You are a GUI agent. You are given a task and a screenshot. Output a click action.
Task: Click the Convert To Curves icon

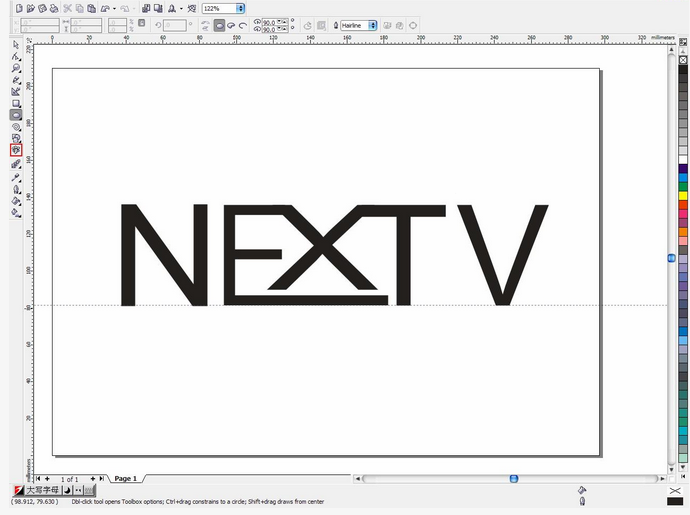point(413,26)
